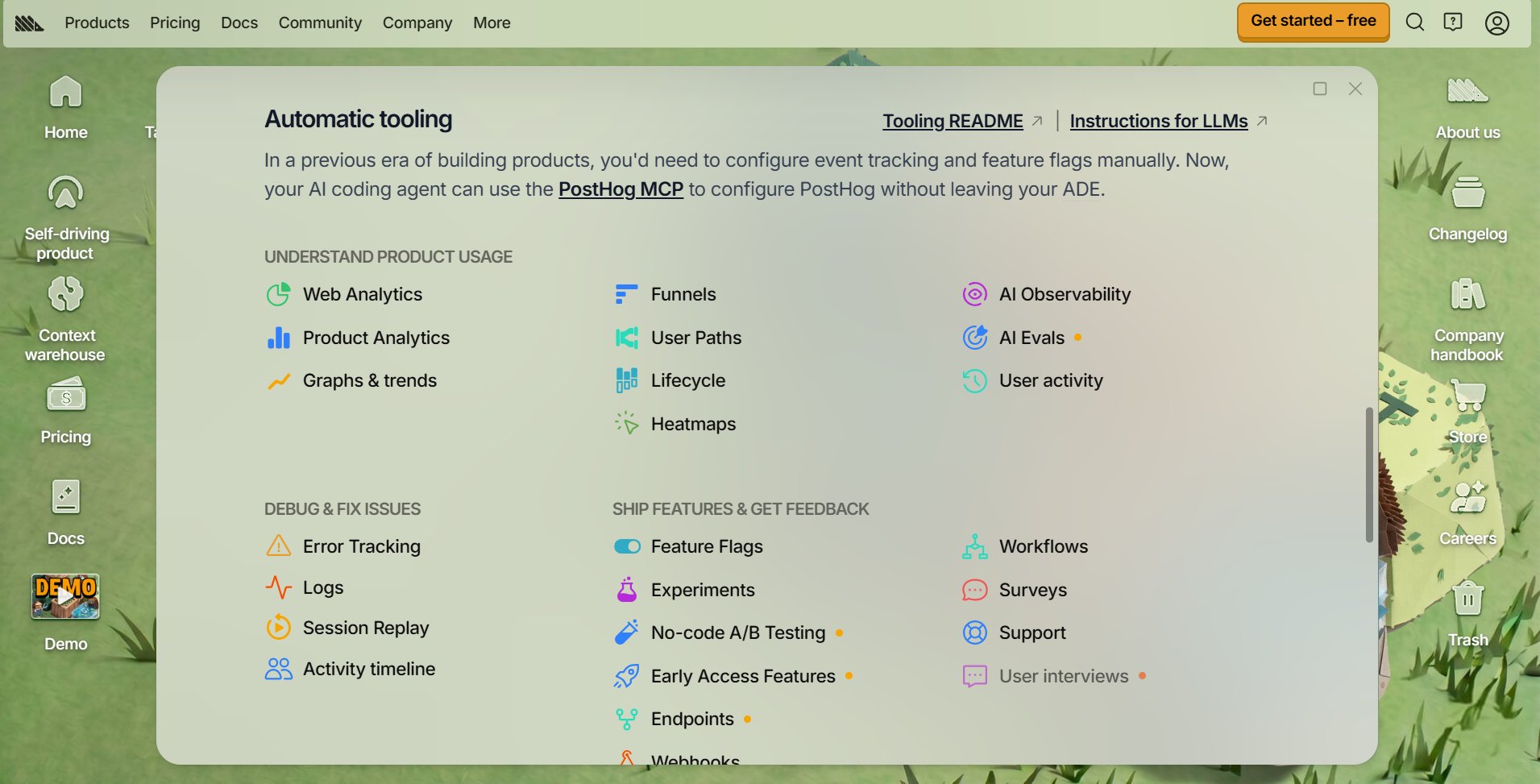The height and width of the screenshot is (784, 1540).
Task: Open the Context warehouse desktop icon
Action: pyautogui.click(x=65, y=319)
